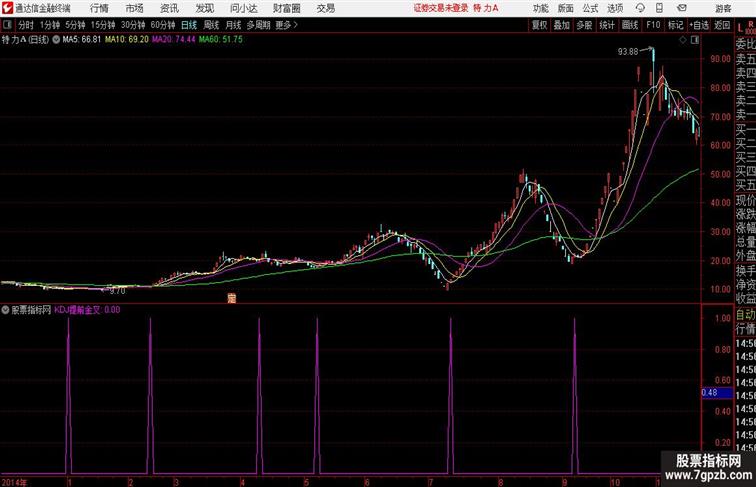
Task: Click the 复权 toolbar button
Action: (x=540, y=25)
